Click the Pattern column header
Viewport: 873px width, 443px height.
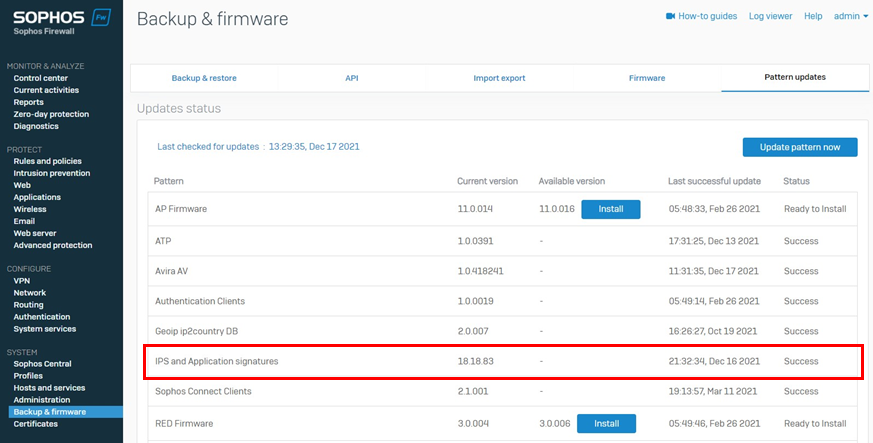click(169, 181)
